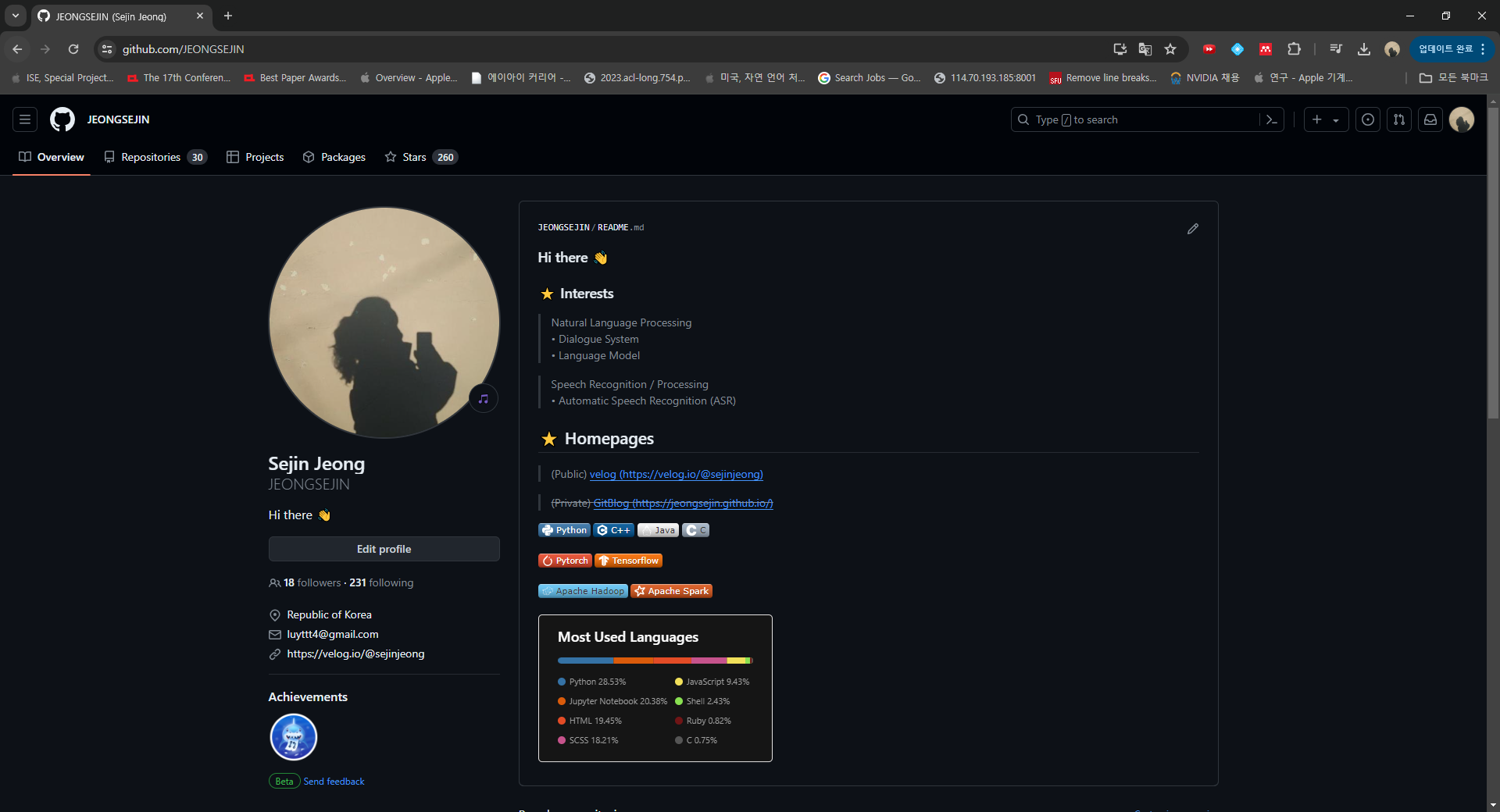Open the Issues circle icon in header
The image size is (1500, 812).
pyautogui.click(x=1368, y=119)
